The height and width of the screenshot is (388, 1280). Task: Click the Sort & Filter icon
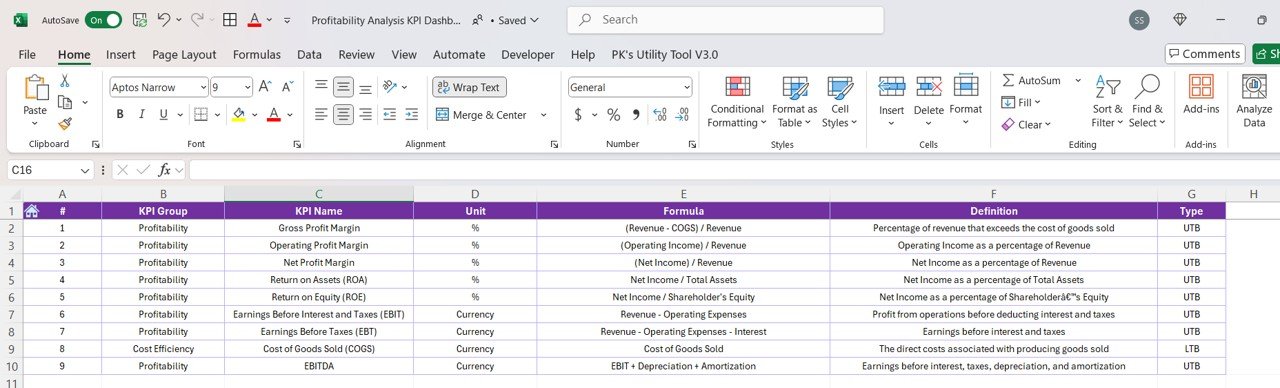coord(1107,88)
